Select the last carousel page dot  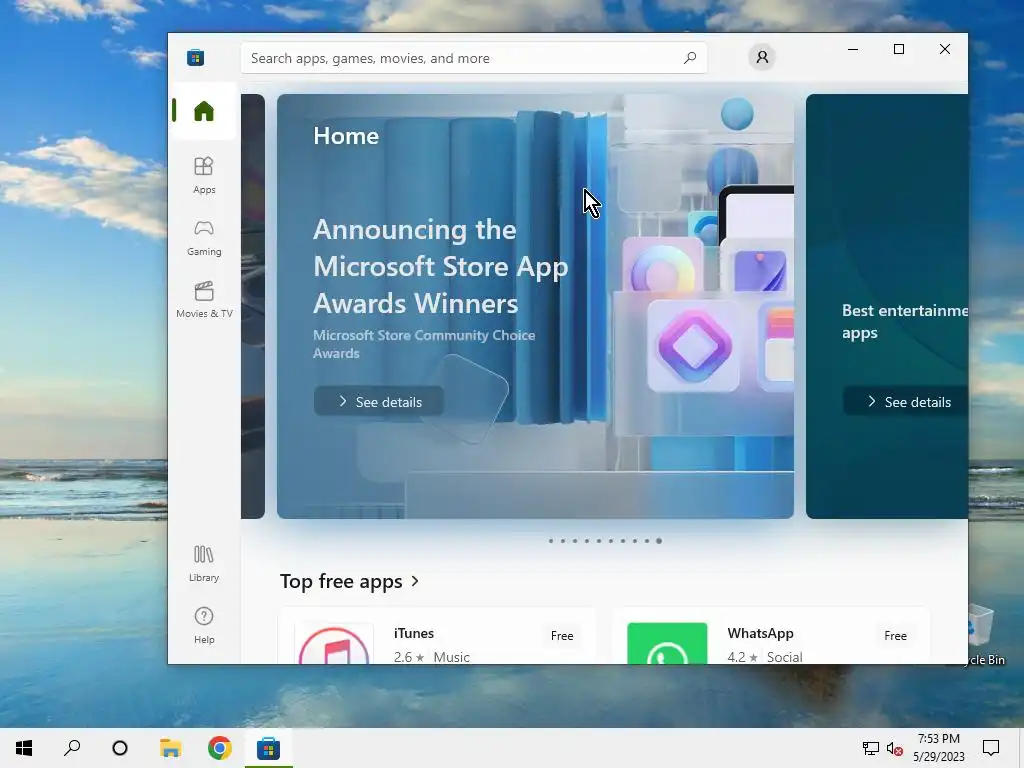659,541
